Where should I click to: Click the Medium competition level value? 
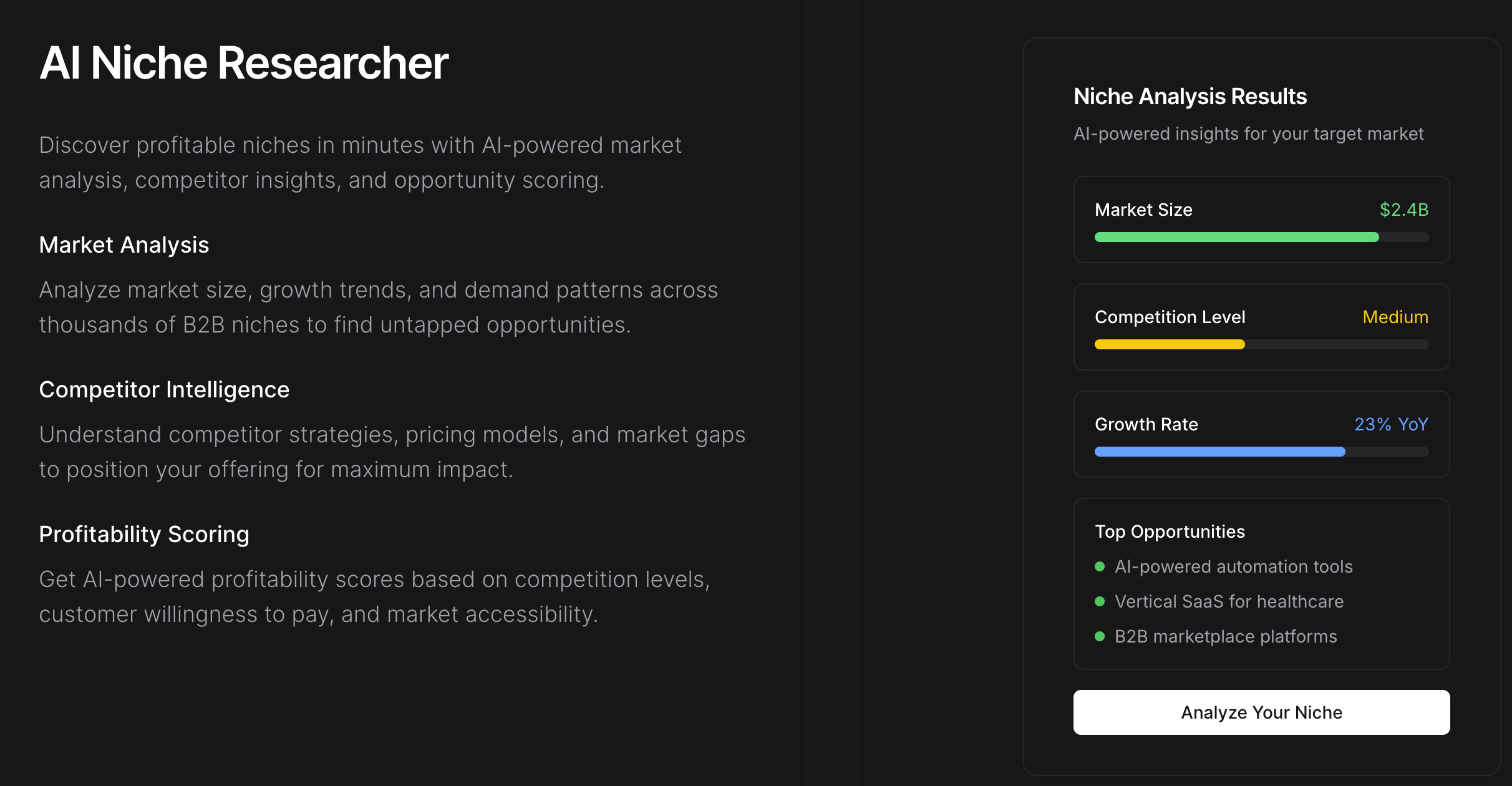coord(1395,317)
